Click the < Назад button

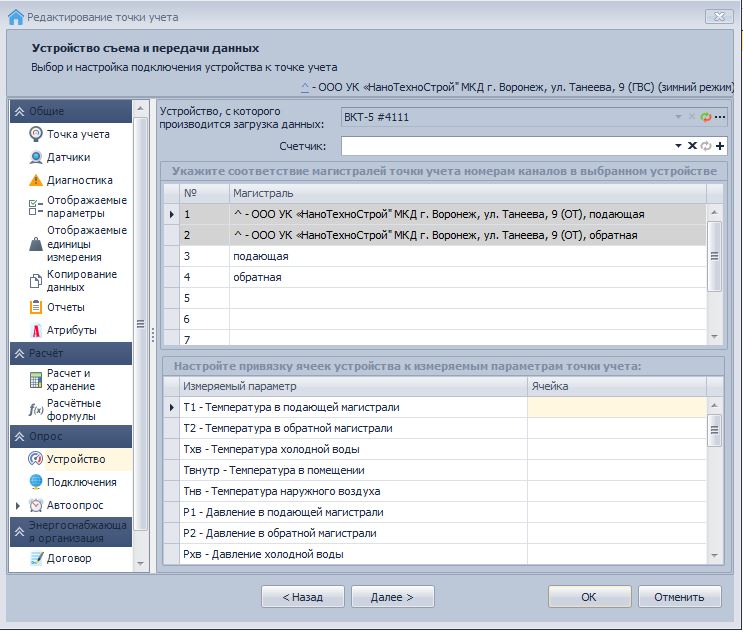(x=303, y=597)
